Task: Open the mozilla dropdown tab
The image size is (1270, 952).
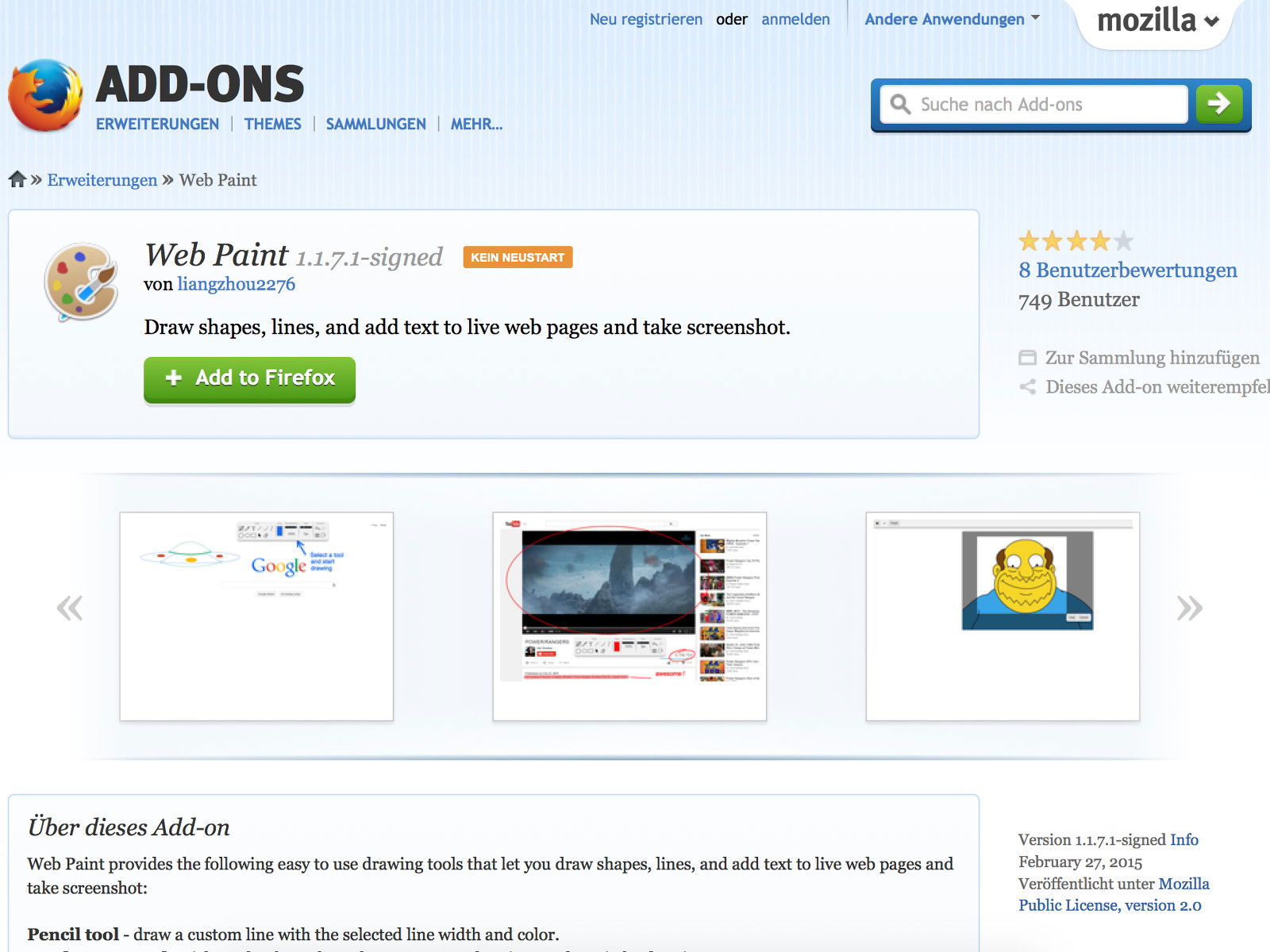Action: tap(1157, 21)
